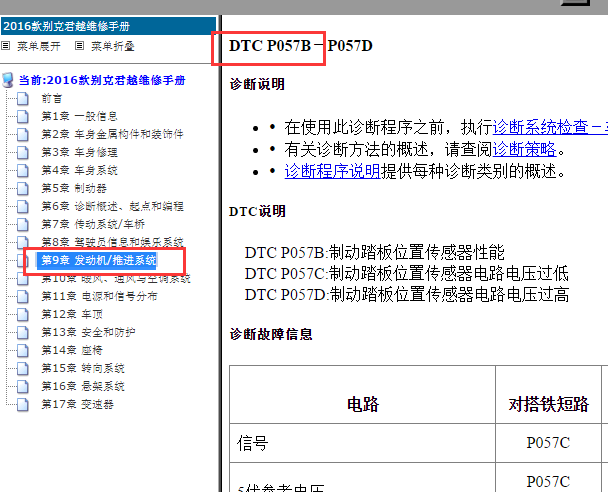This screenshot has height=492, width=608.
Task: Click page icon for 第5章 制动器
Action: 23,188
